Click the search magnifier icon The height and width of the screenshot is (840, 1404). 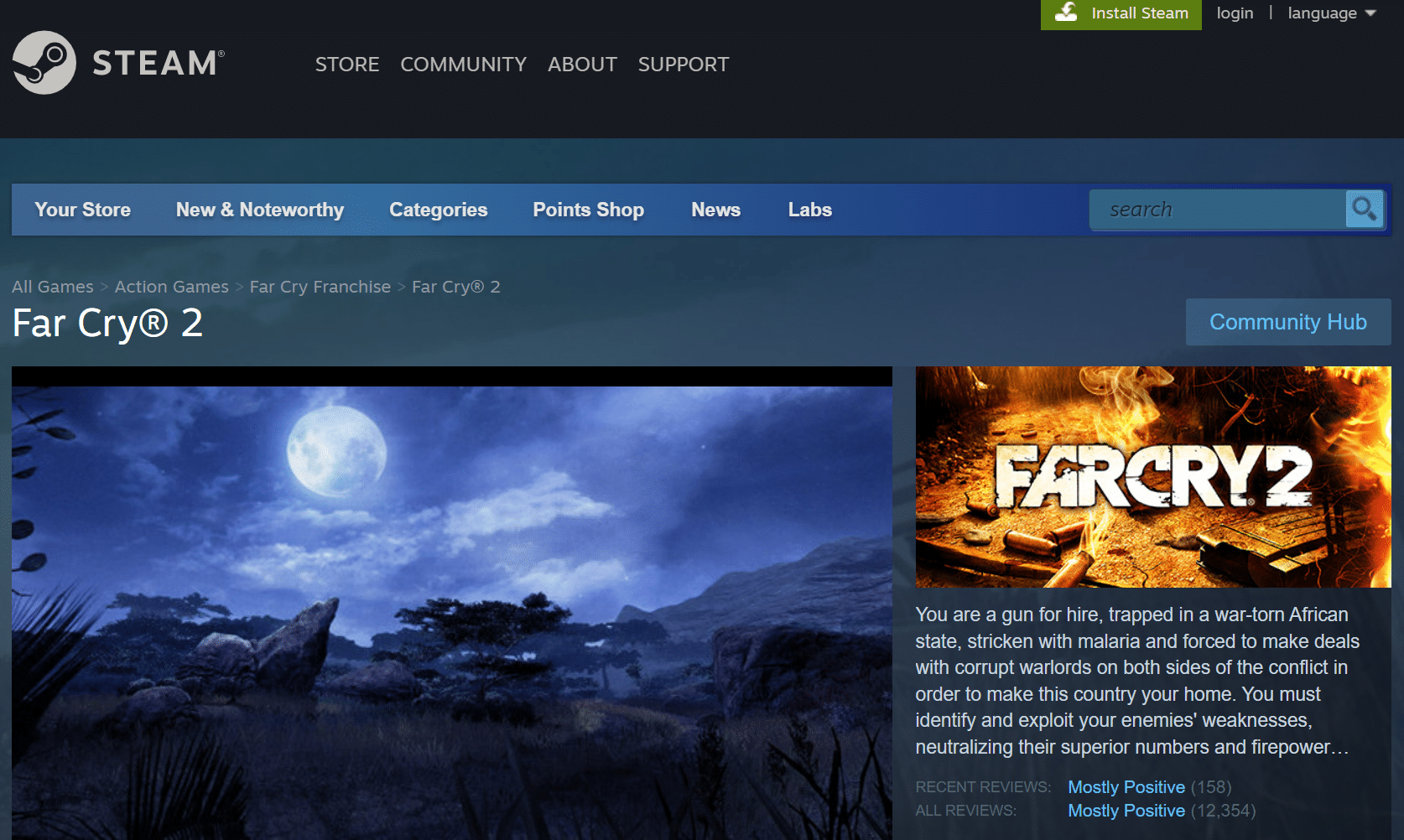(1364, 209)
